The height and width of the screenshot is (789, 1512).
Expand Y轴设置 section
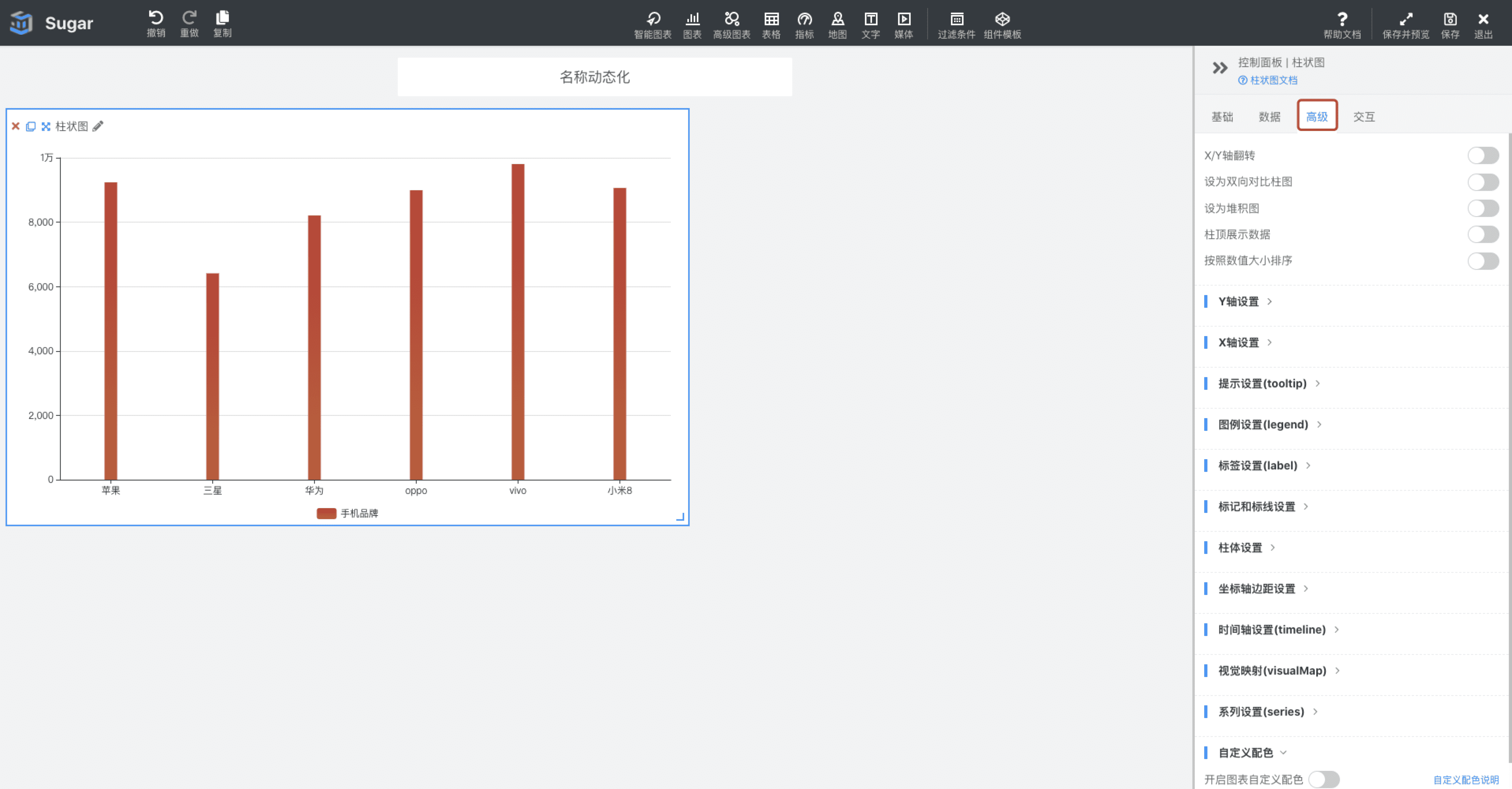point(1244,302)
